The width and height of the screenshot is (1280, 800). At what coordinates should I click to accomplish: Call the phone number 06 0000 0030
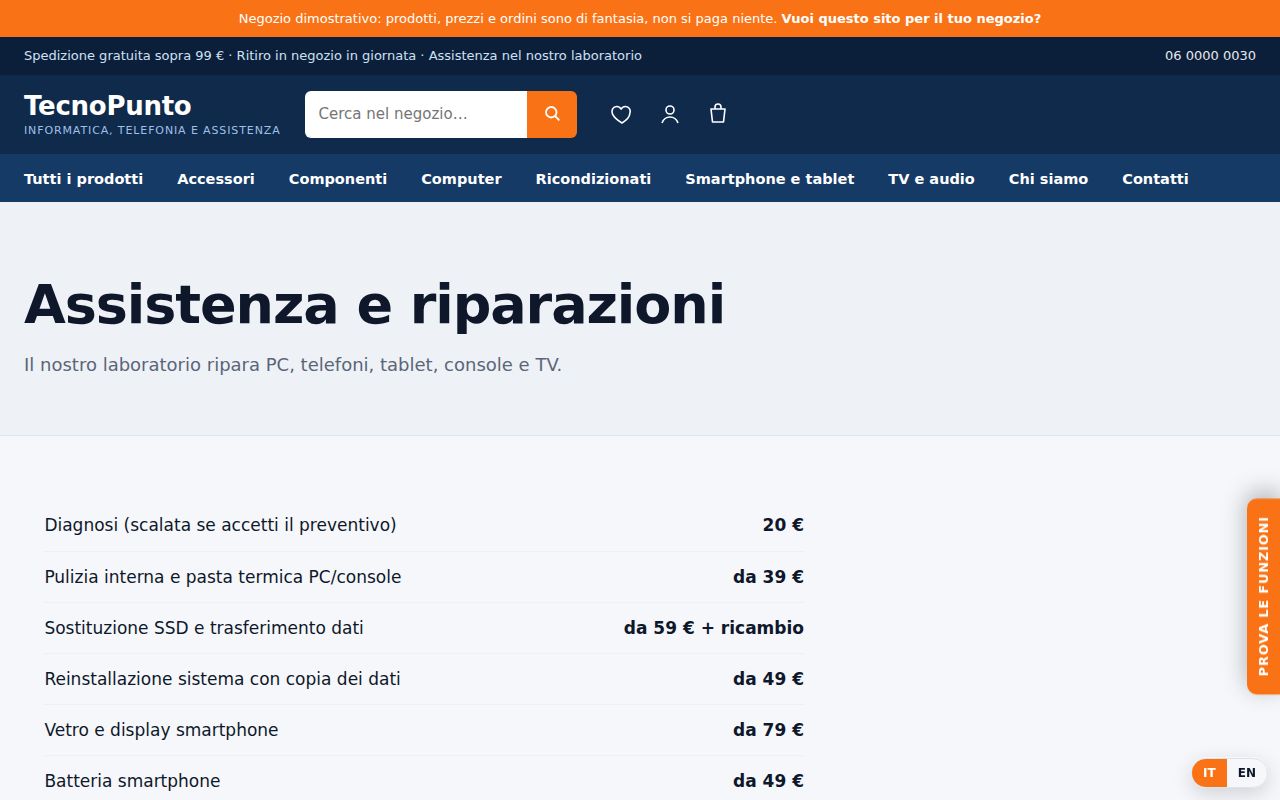pyautogui.click(x=1210, y=56)
